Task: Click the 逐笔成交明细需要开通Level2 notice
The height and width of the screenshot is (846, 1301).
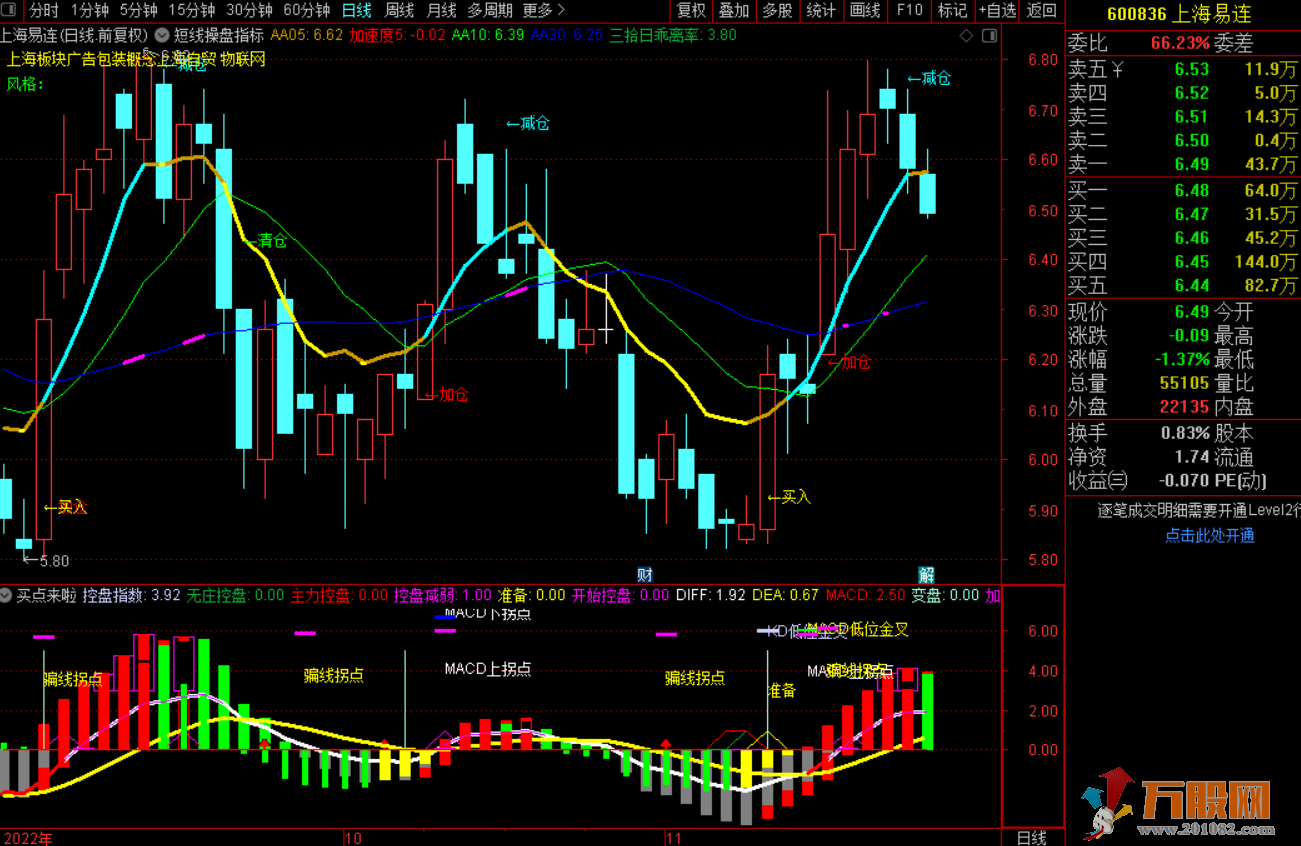Action: (1199, 511)
